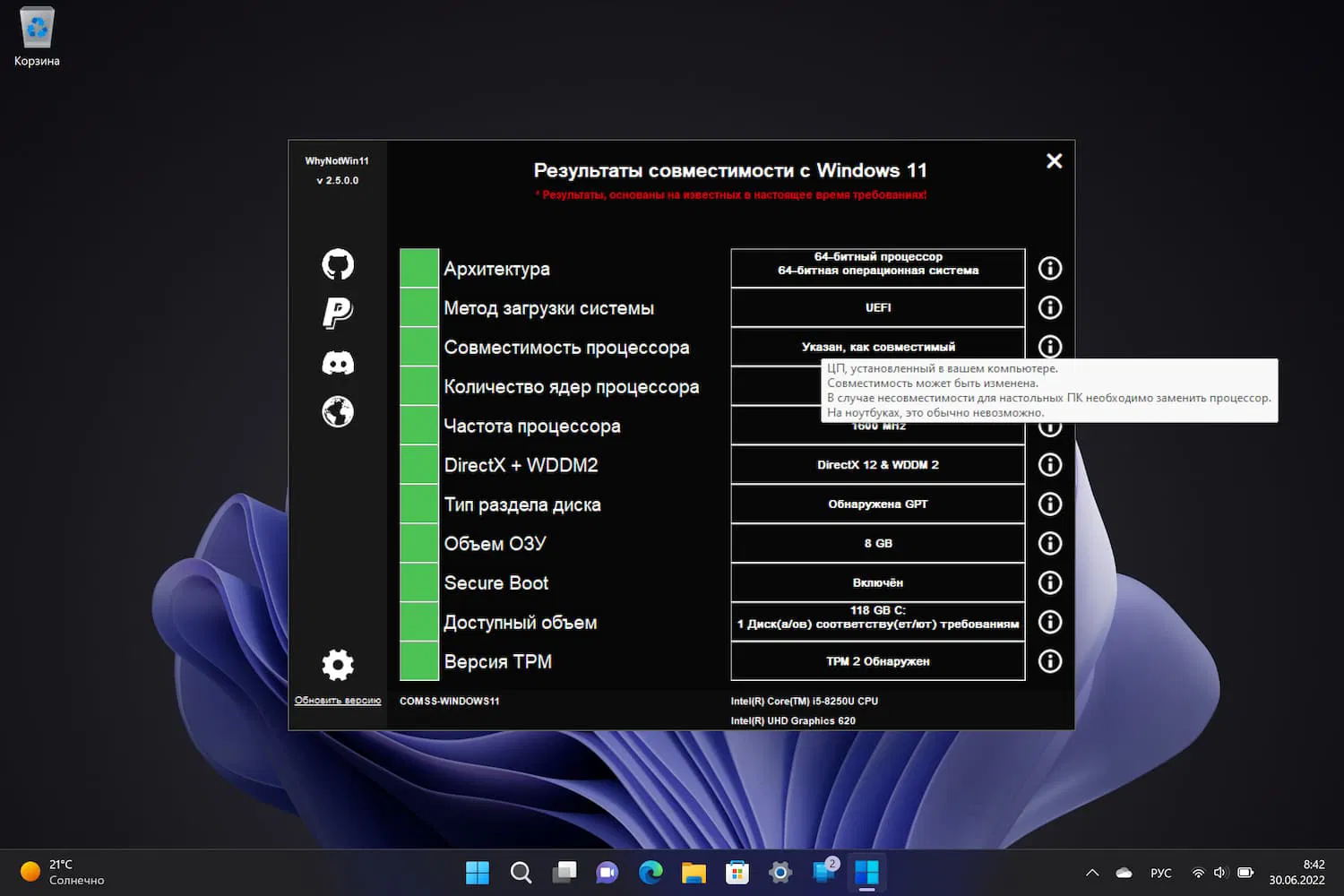
Task: Click the Указан, как совместимый result
Action: click(x=878, y=347)
